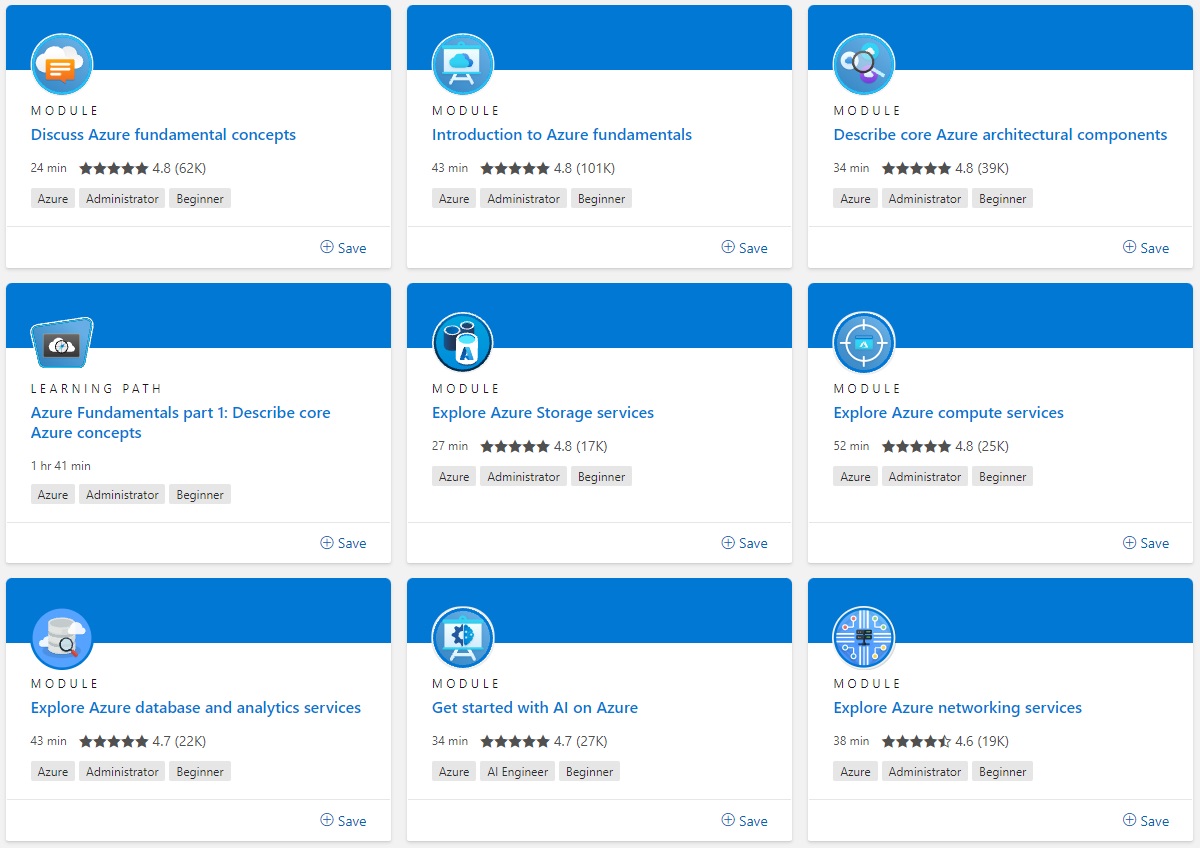Save the Explore Azure compute services module
This screenshot has width=1200, height=848.
[1145, 543]
